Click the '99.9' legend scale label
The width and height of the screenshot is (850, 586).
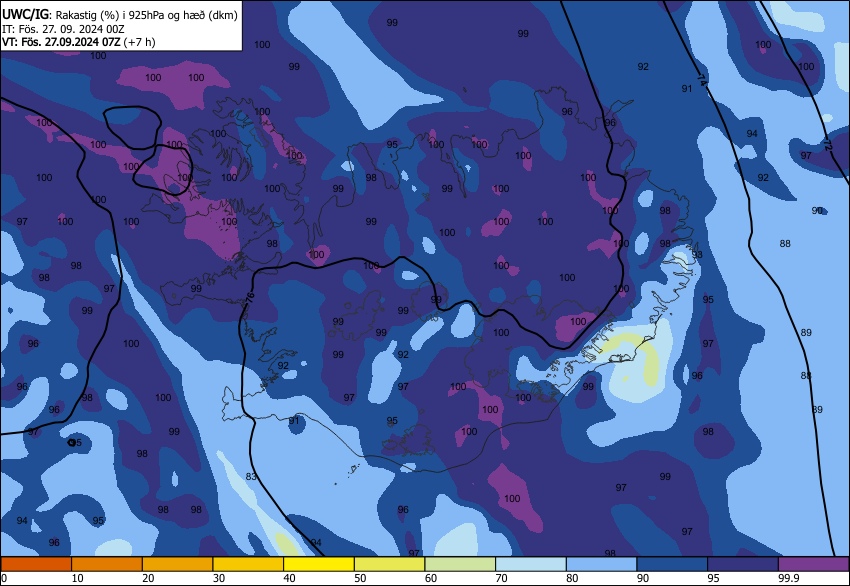point(789,578)
